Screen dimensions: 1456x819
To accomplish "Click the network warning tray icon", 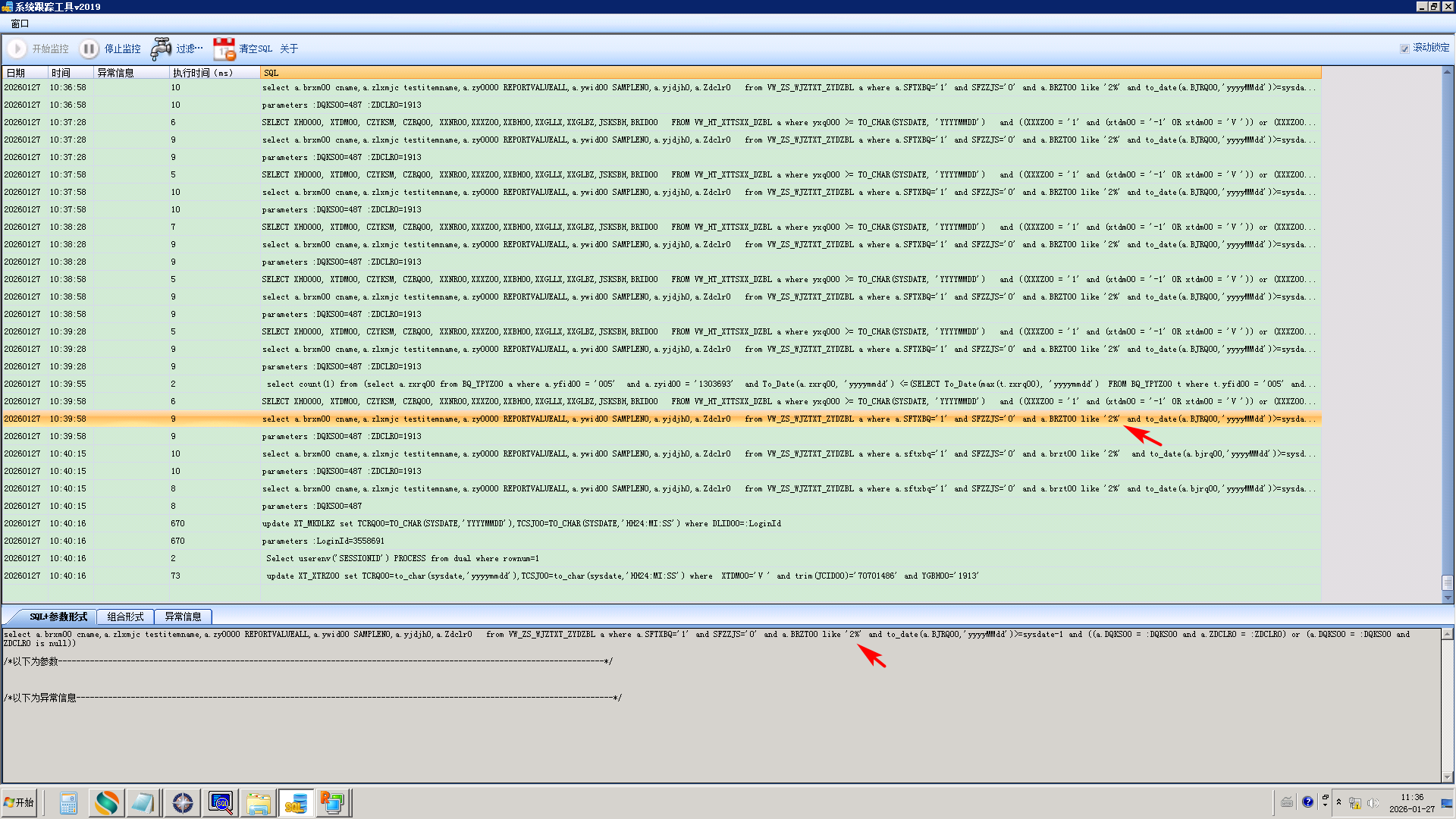I will point(1355,802).
